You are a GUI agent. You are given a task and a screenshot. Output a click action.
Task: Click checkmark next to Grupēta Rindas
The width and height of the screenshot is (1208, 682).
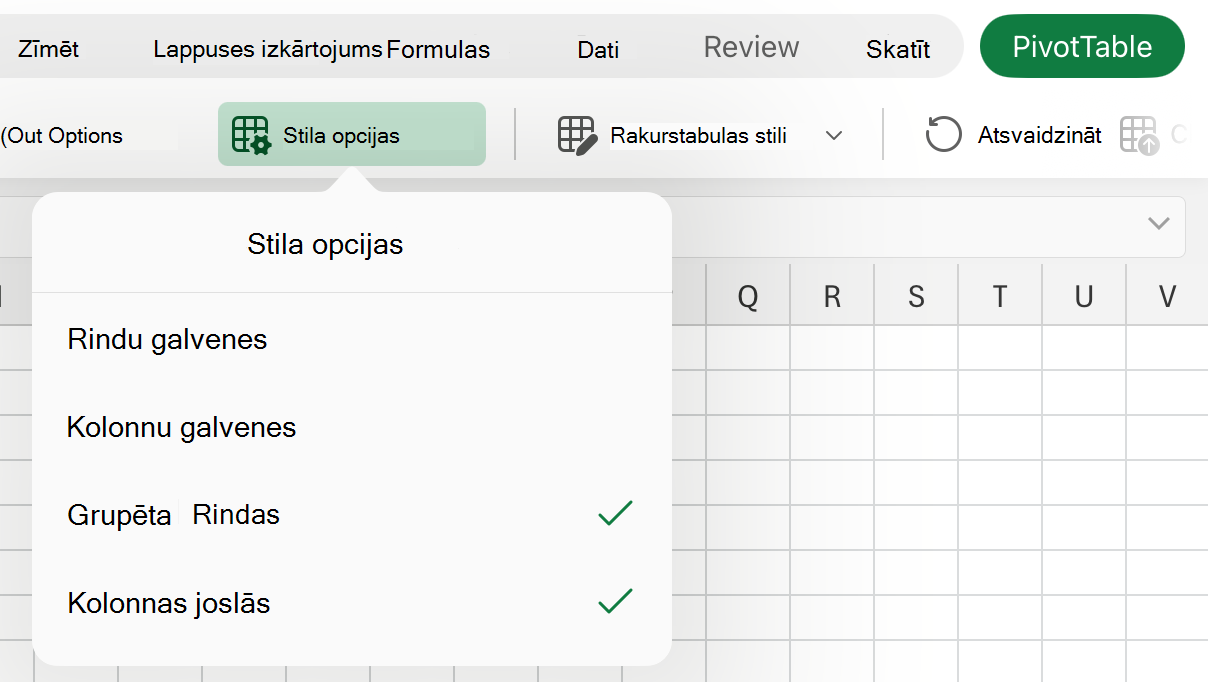[615, 514]
